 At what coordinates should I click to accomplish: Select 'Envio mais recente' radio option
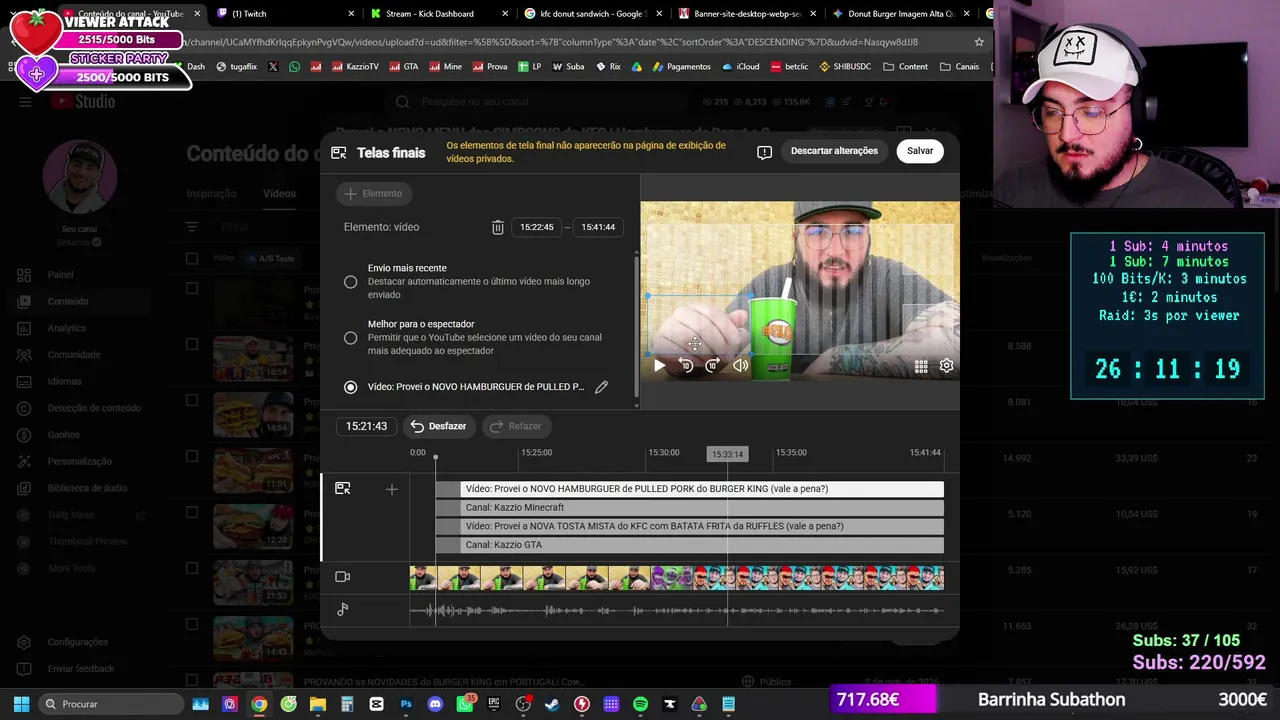350,282
